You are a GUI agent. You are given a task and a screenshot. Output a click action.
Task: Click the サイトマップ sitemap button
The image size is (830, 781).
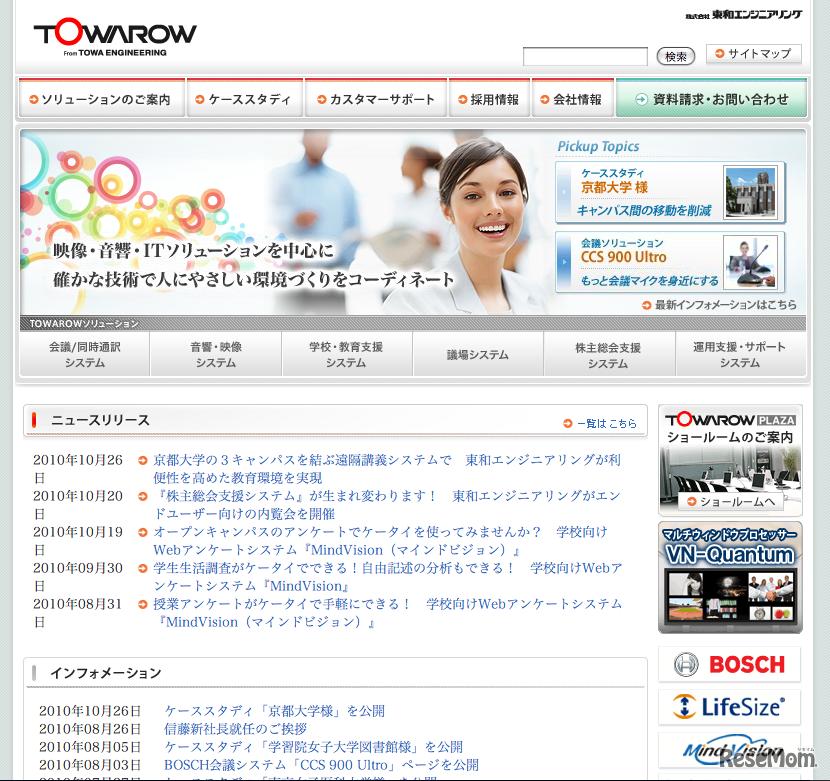coord(753,54)
